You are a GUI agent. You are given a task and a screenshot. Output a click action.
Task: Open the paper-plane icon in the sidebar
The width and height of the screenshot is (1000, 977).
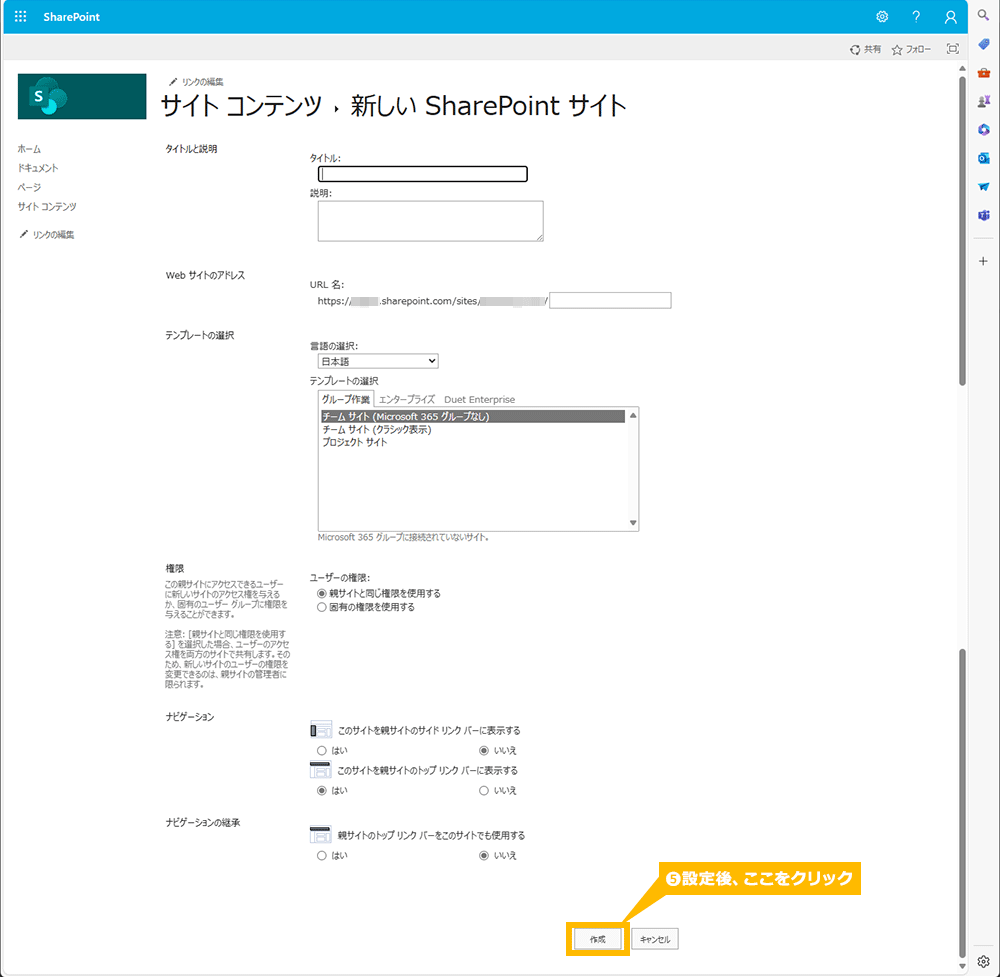coord(983,186)
